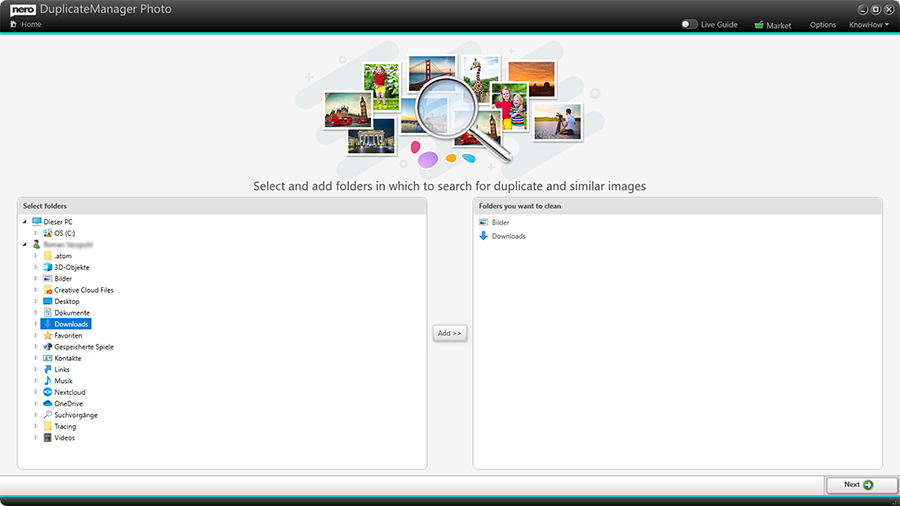Expand the Musik folder node
Screen dimensions: 900x506
click(36, 381)
